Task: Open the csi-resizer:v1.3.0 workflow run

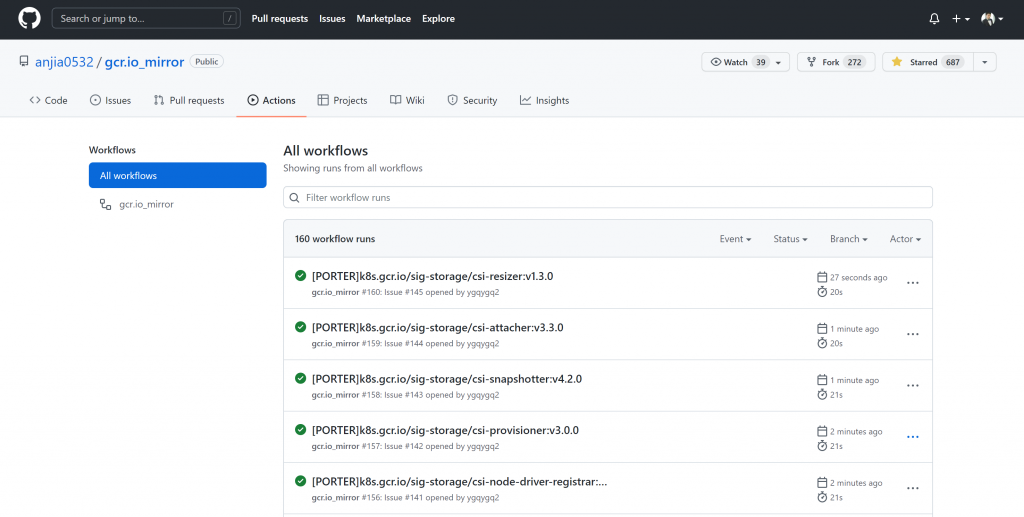Action: tap(432, 276)
